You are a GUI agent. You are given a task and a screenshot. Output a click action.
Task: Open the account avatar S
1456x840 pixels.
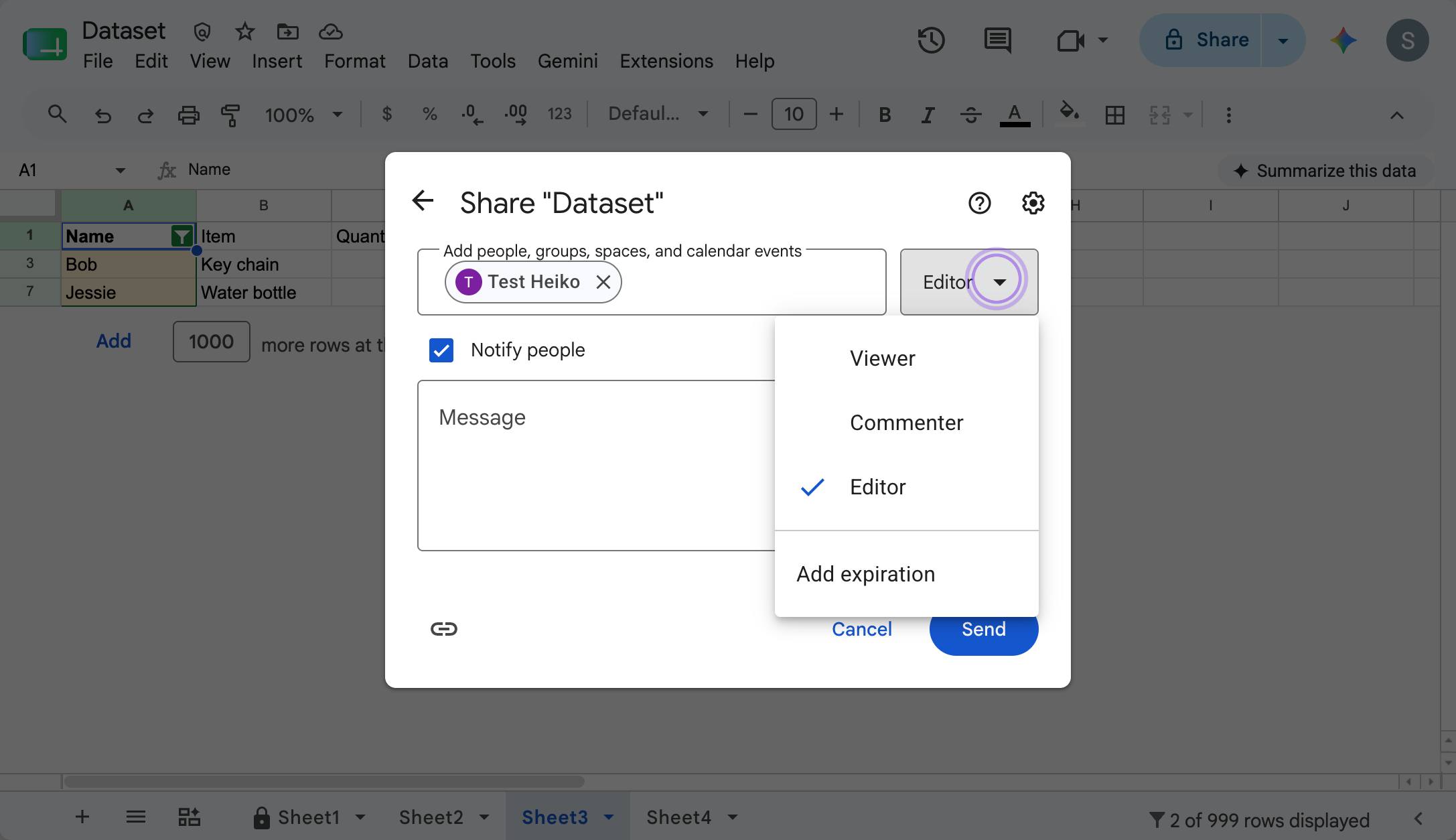pos(1407,40)
